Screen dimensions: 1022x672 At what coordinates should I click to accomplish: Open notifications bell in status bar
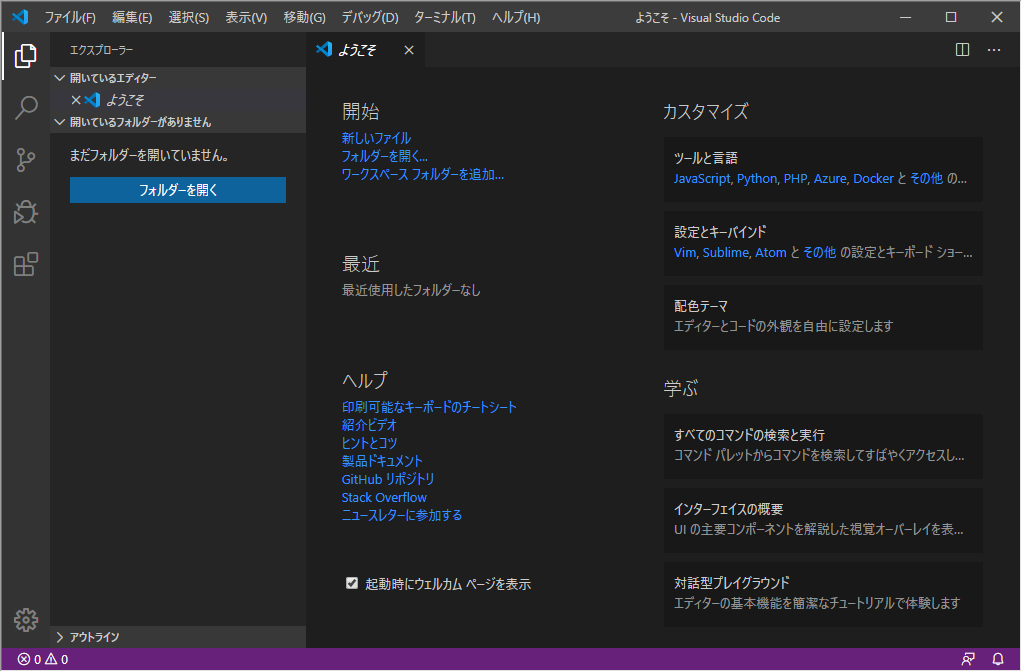tap(997, 660)
